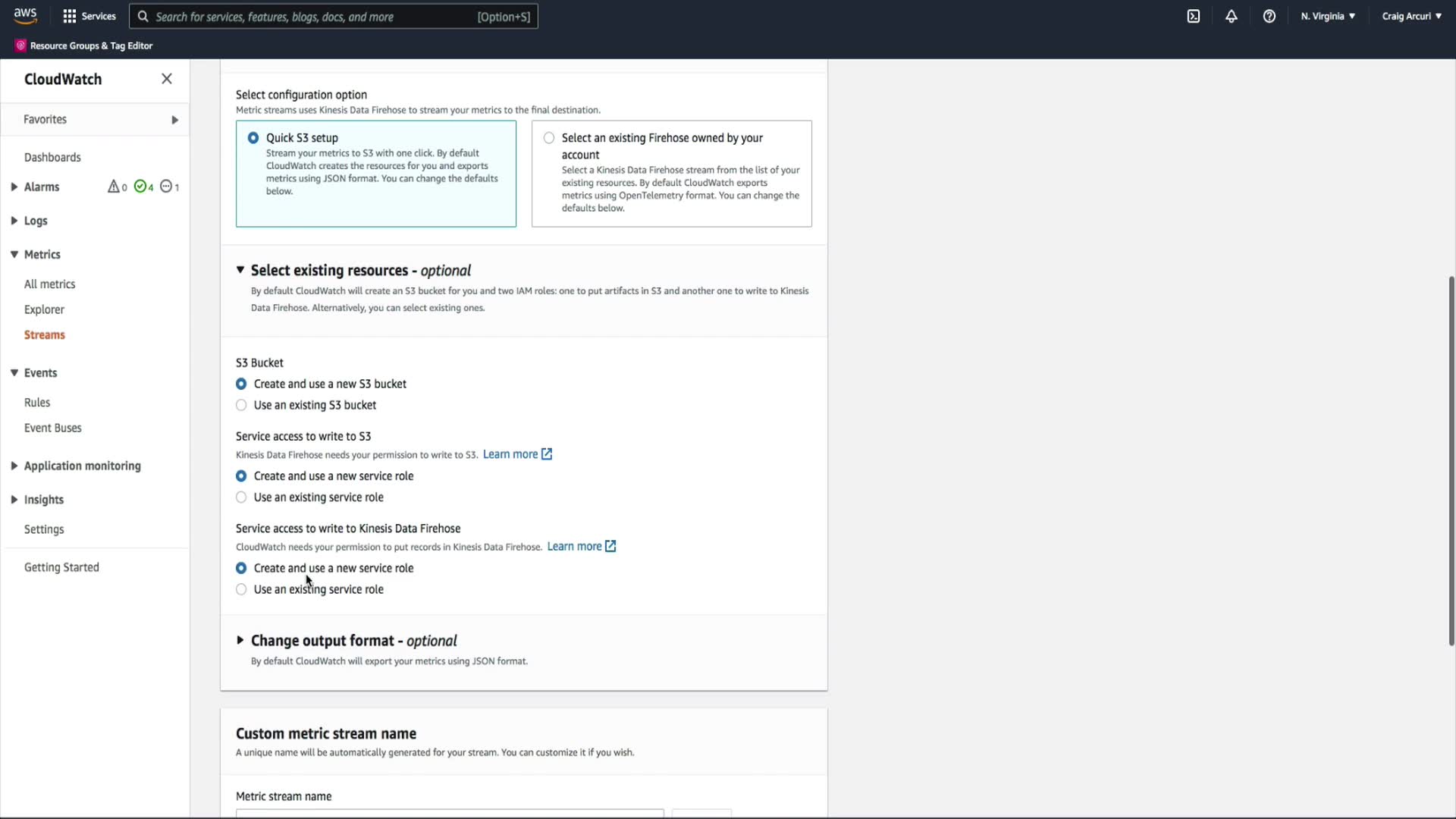Open the notifications bell icon
This screenshot has height=819, width=1456.
click(x=1232, y=16)
